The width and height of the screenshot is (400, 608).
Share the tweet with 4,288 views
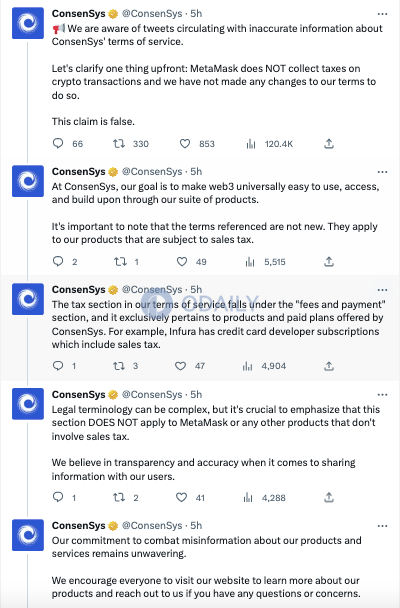(329, 497)
